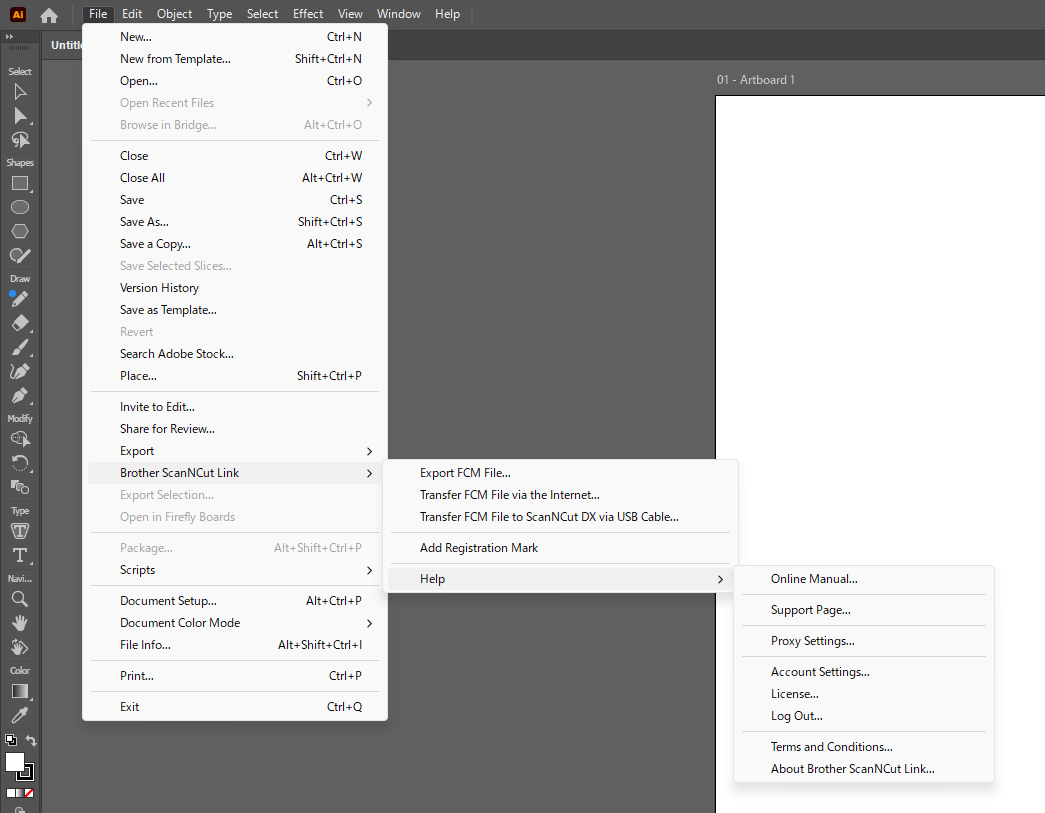Choose Transfer FCM File via the Internet...

[560, 494]
